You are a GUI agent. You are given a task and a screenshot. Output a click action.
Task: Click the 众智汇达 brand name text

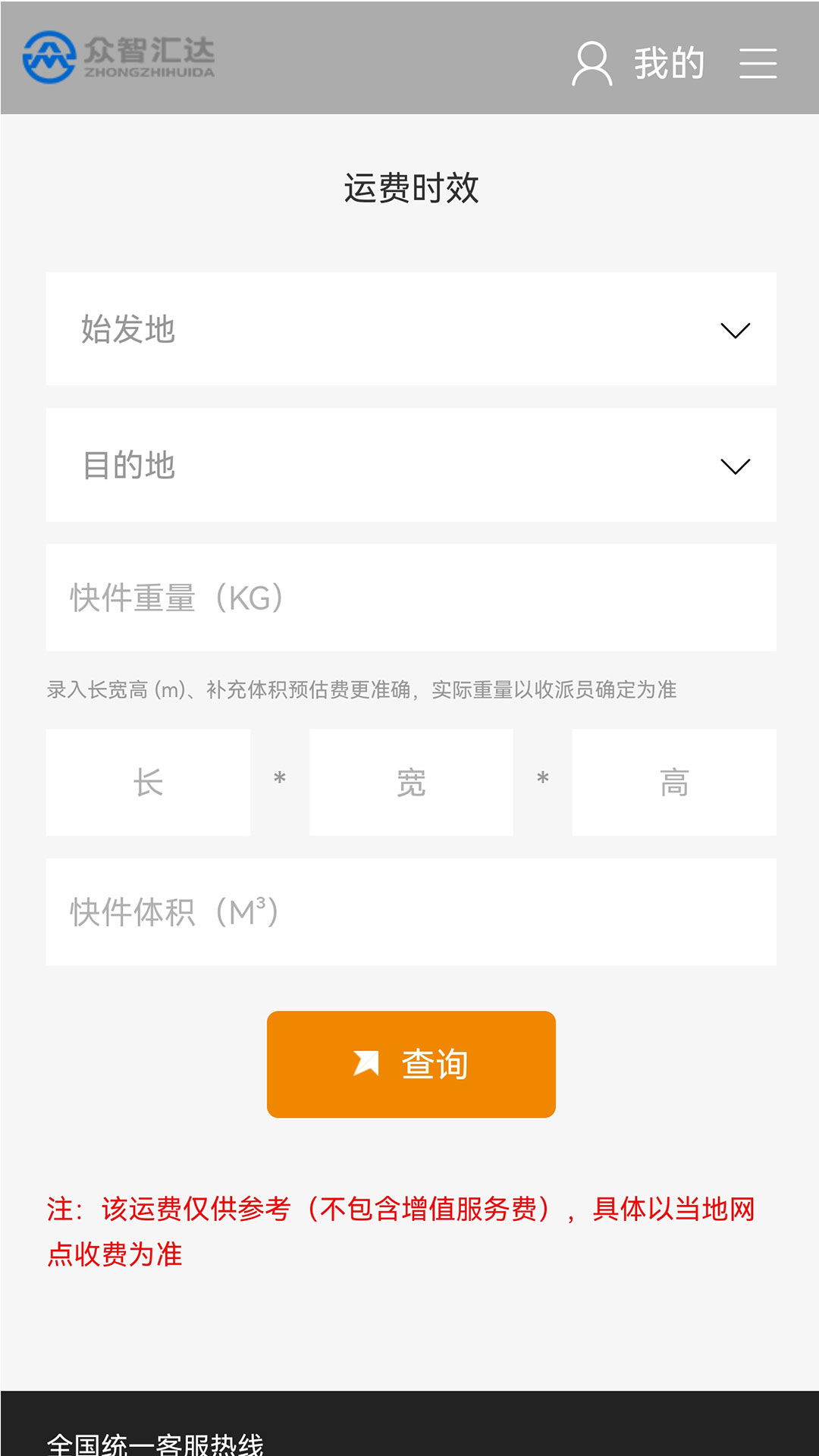coord(149,52)
